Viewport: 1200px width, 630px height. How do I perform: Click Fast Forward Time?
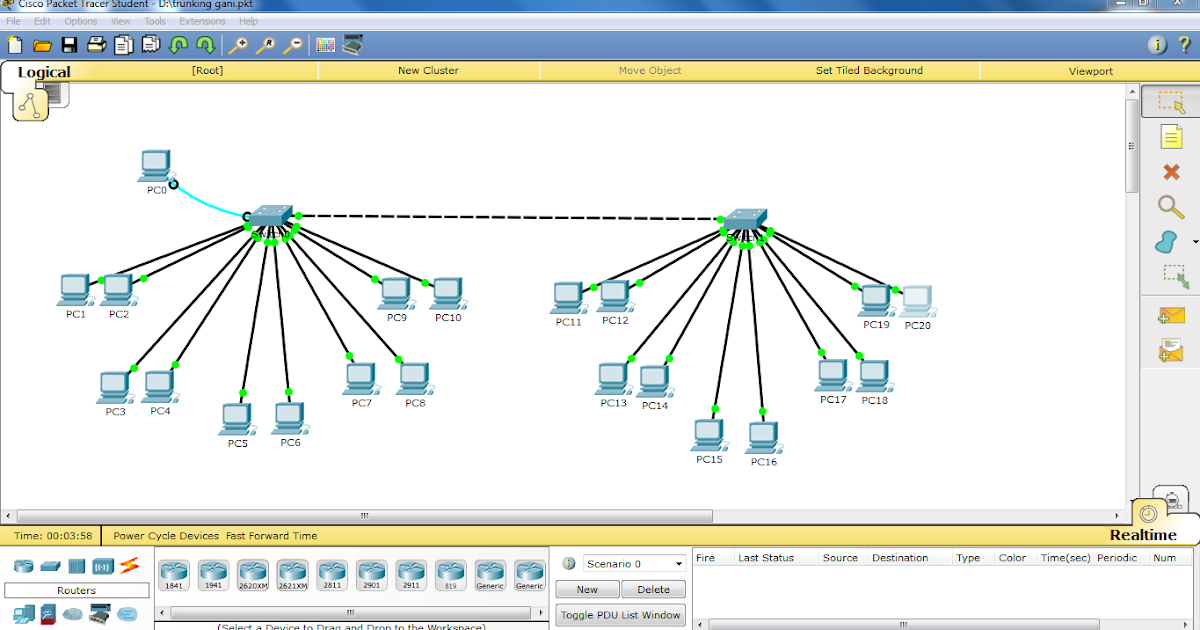pyautogui.click(x=272, y=536)
